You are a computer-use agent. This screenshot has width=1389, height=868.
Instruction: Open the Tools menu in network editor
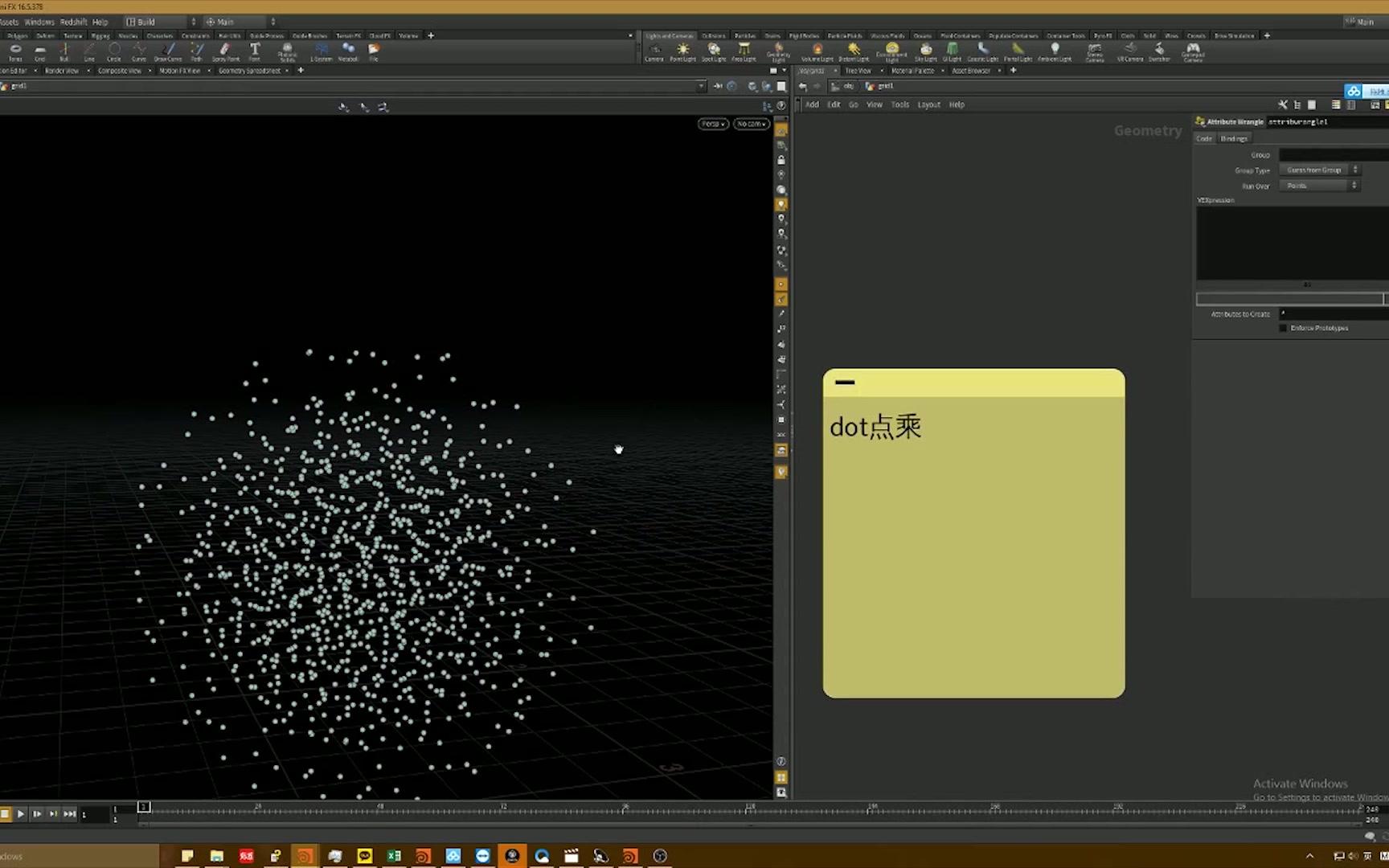click(x=899, y=104)
